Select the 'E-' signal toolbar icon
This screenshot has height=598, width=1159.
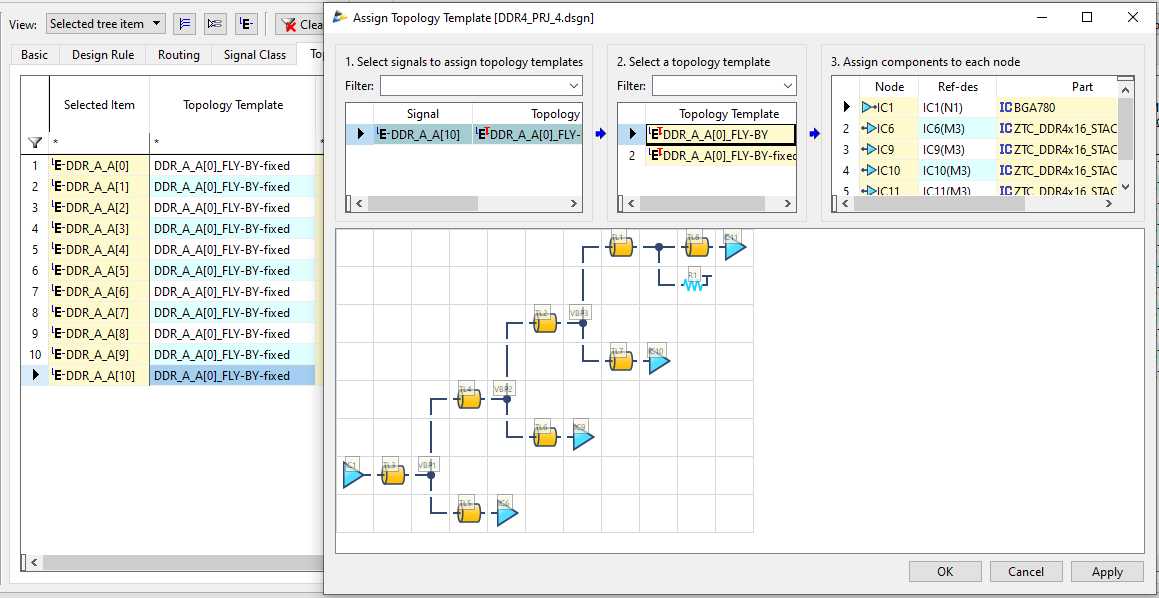point(245,23)
